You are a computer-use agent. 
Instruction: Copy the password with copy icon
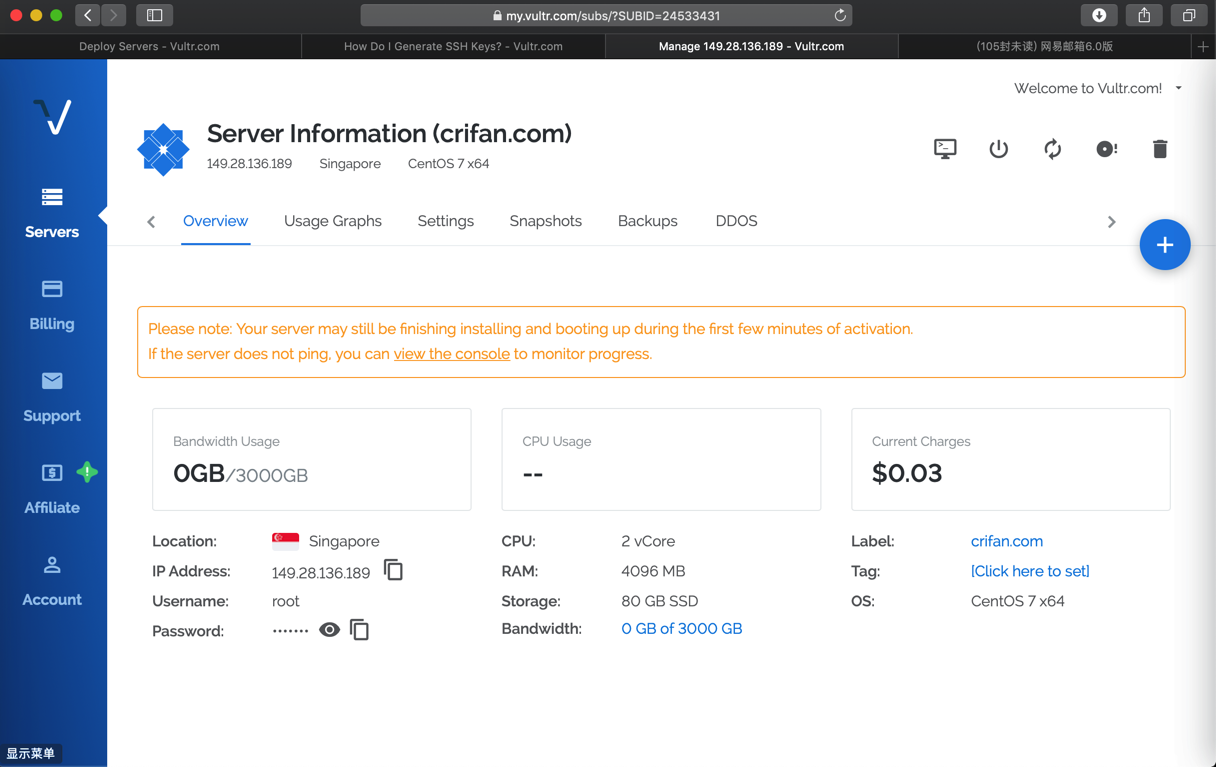[360, 630]
